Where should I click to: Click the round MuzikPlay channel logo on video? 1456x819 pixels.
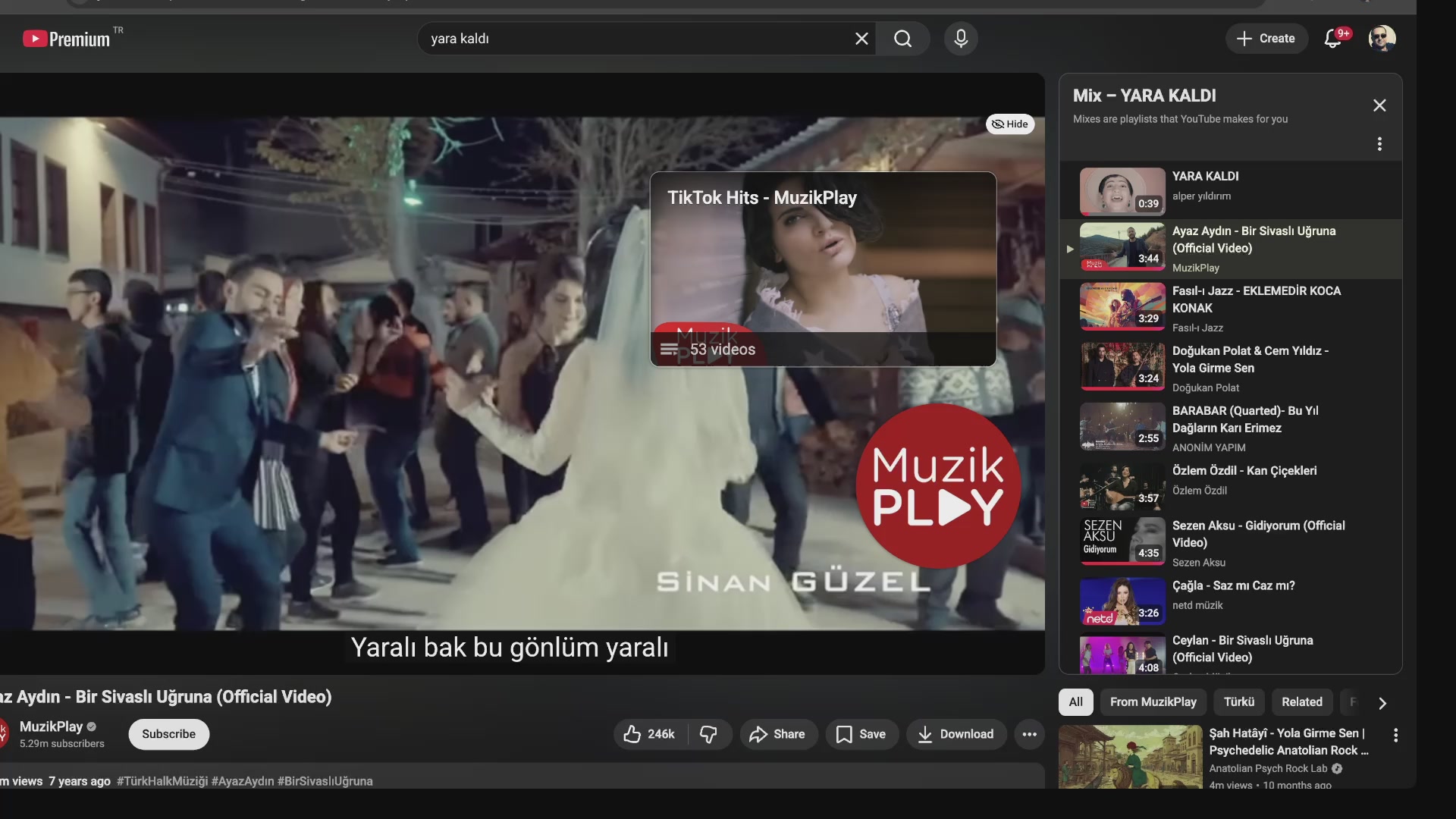point(939,486)
